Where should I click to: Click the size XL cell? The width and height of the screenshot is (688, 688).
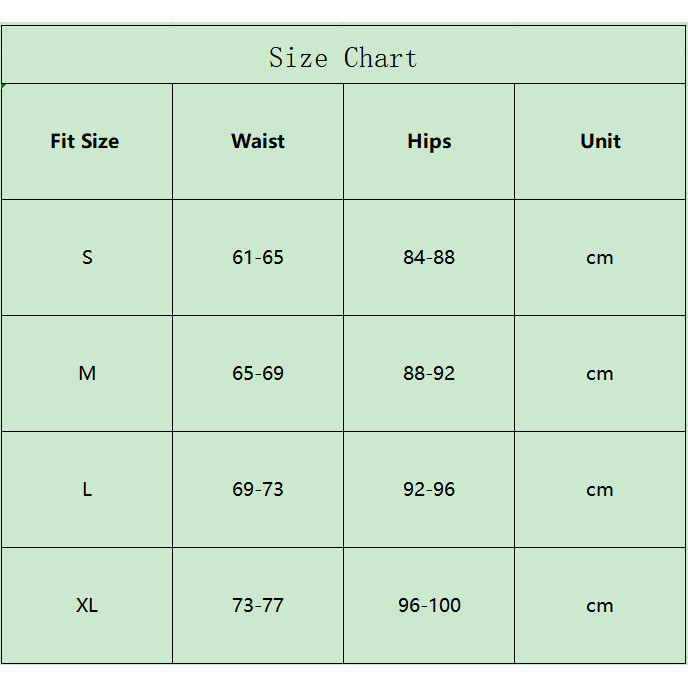pyautogui.click(x=87, y=605)
